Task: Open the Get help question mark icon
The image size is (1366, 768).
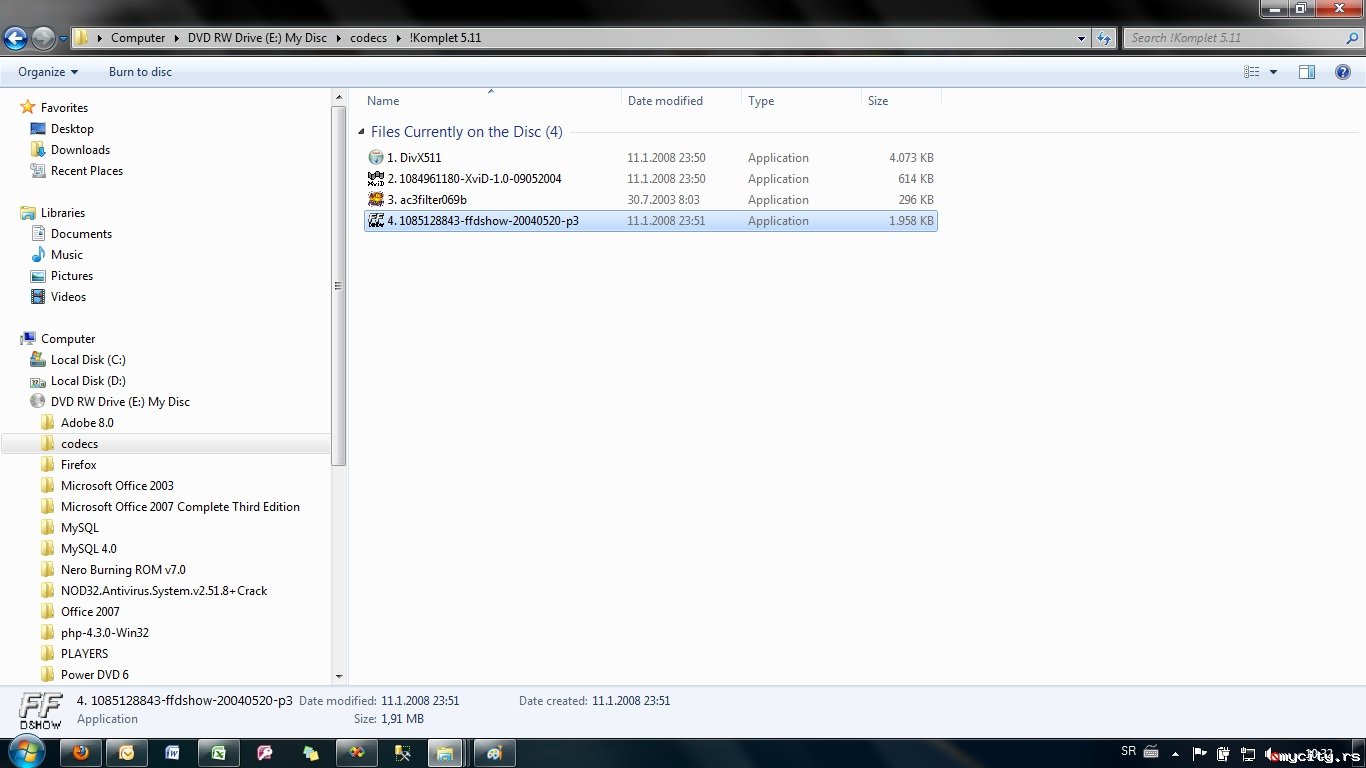Action: (x=1343, y=72)
